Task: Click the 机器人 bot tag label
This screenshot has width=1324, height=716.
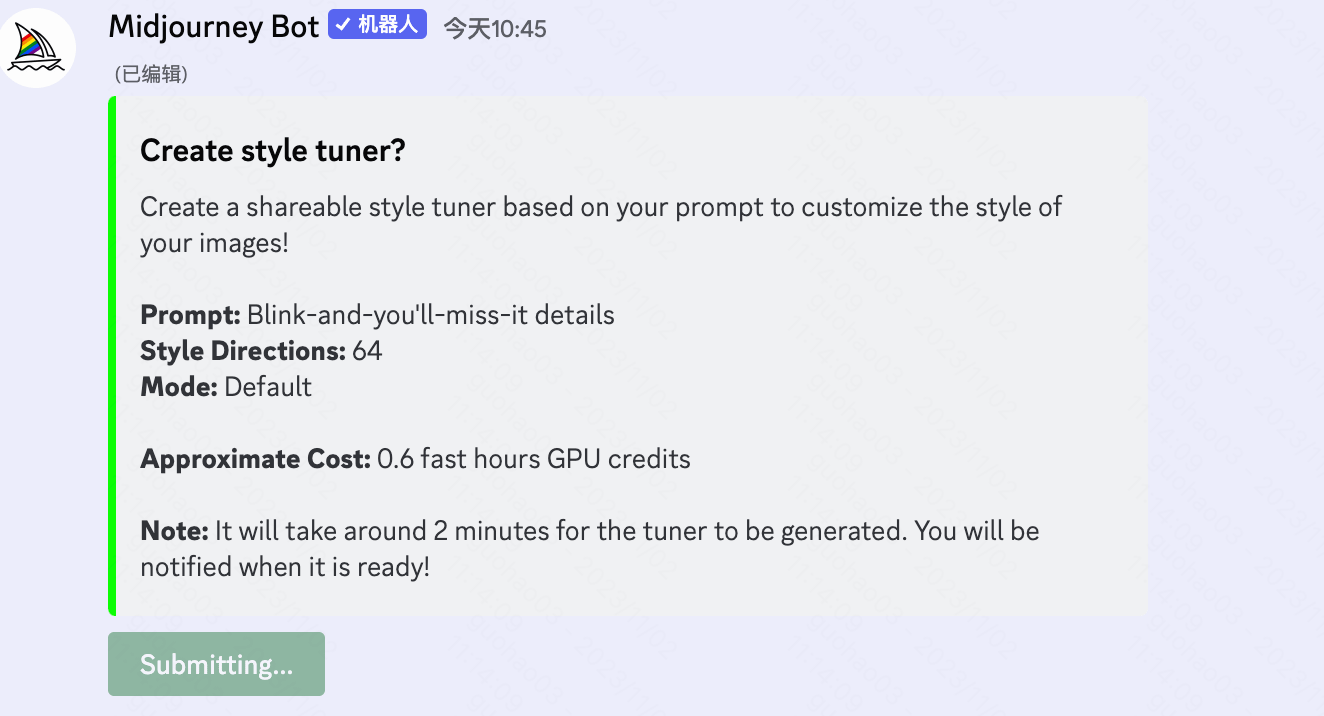Action: 387,25
